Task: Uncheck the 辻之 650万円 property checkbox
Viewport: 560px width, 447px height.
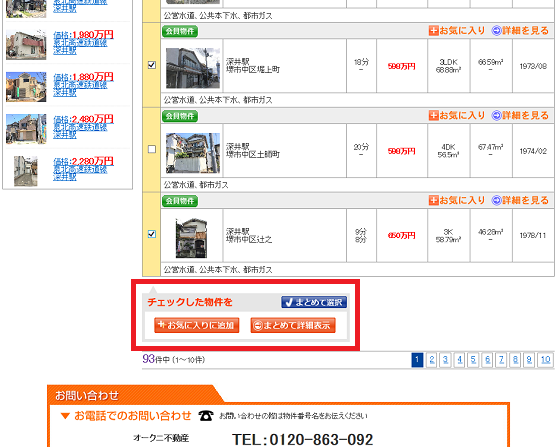Action: point(152,234)
